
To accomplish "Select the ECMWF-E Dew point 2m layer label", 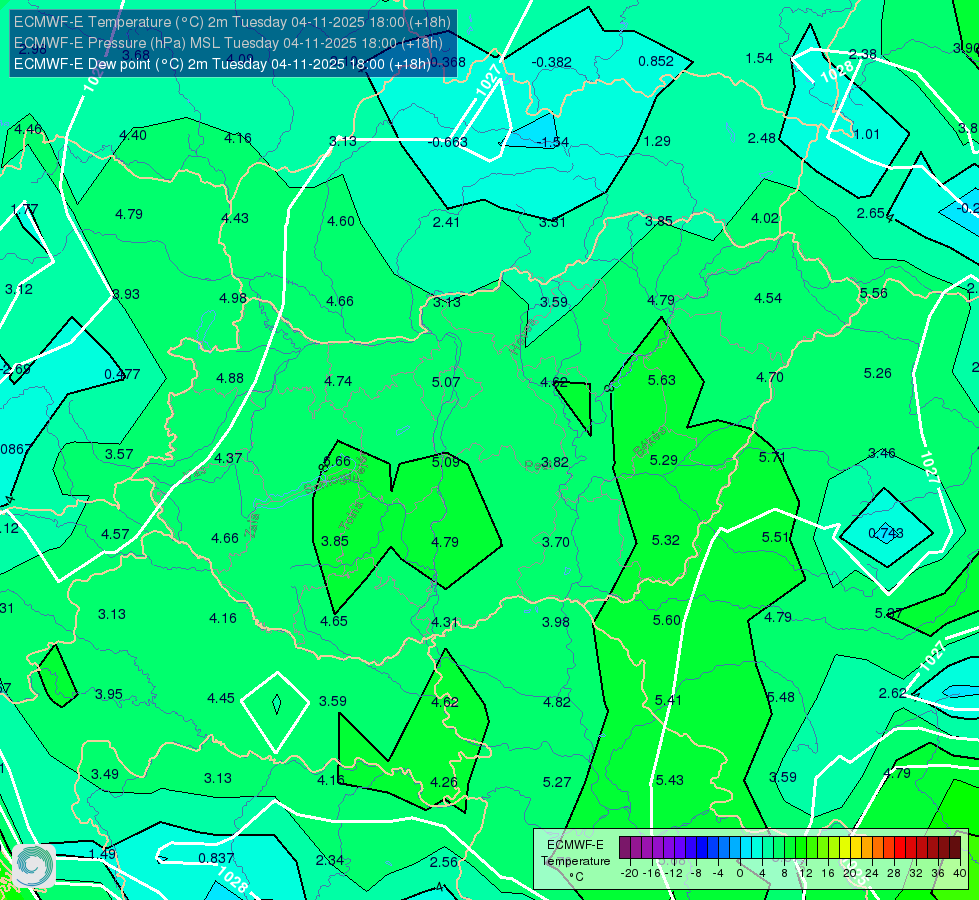I will point(222,64).
